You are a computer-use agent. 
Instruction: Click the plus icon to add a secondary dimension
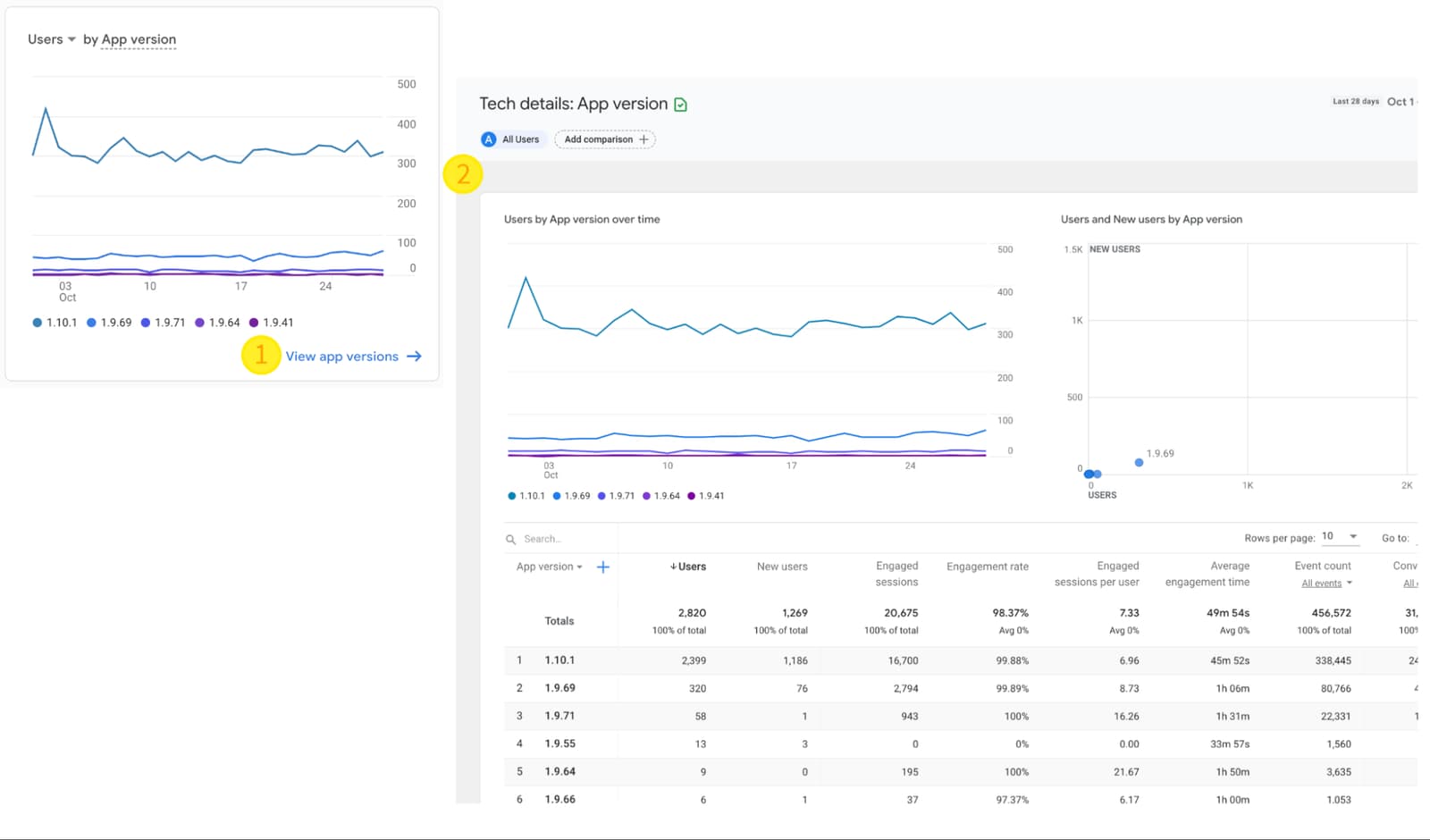tap(603, 567)
